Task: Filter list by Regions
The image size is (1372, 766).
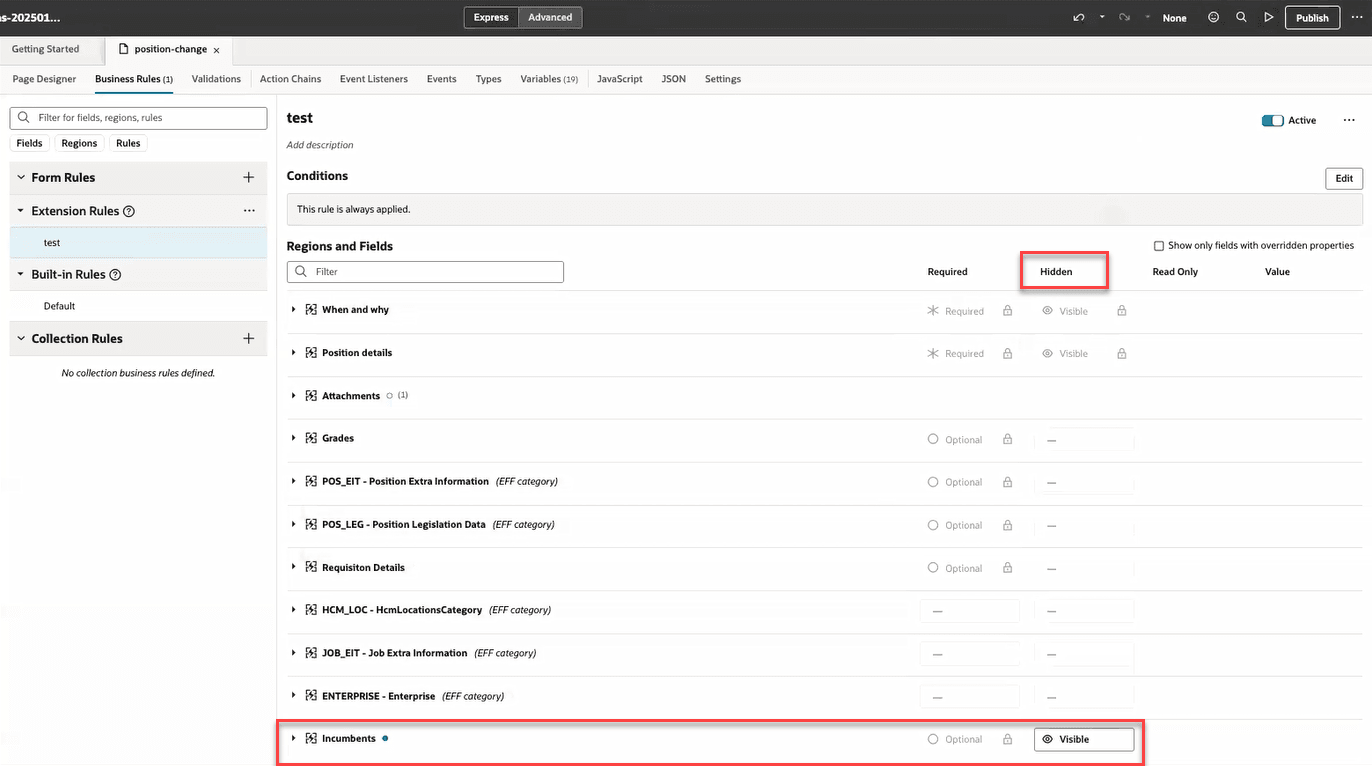Action: (79, 143)
